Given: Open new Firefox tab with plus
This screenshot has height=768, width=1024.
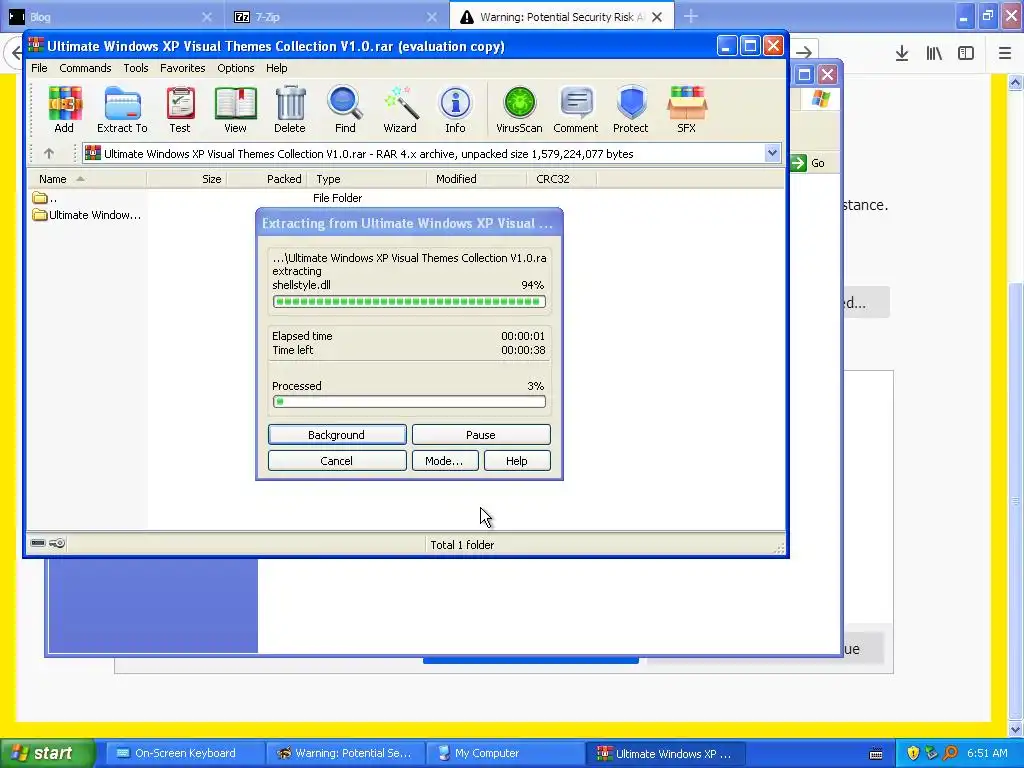Looking at the screenshot, I should click(x=691, y=16).
